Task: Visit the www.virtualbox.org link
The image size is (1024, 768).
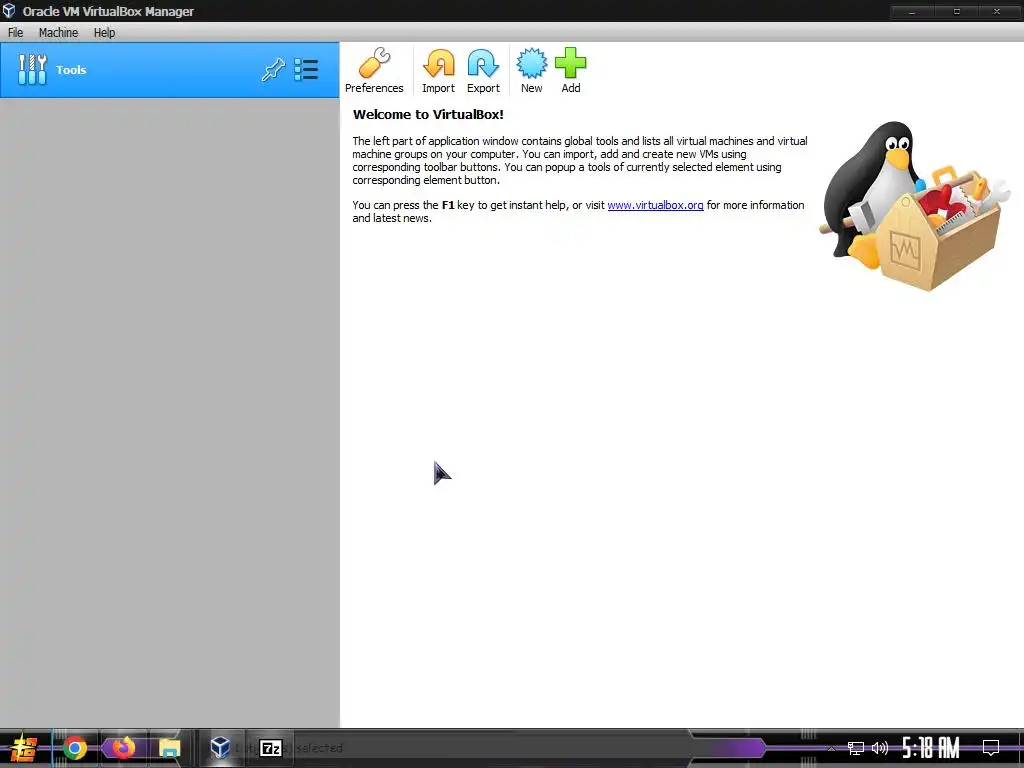Action: click(655, 205)
